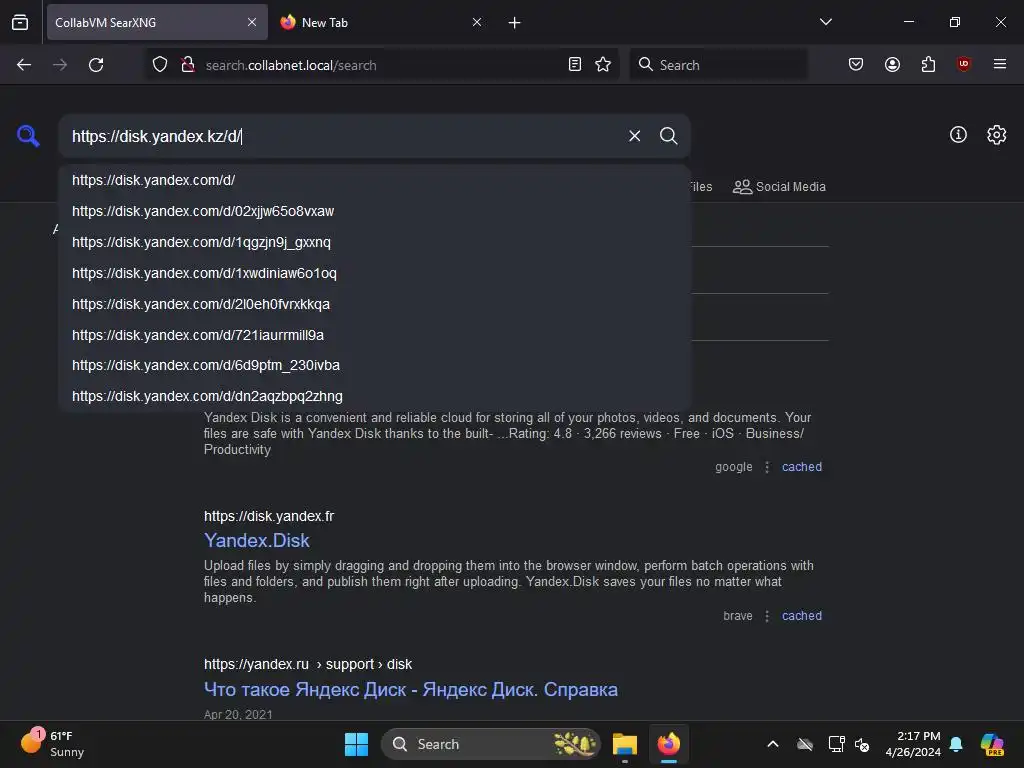Click the OneDrive cloud tray icon
The height and width of the screenshot is (768, 1024).
pyautogui.click(x=805, y=744)
